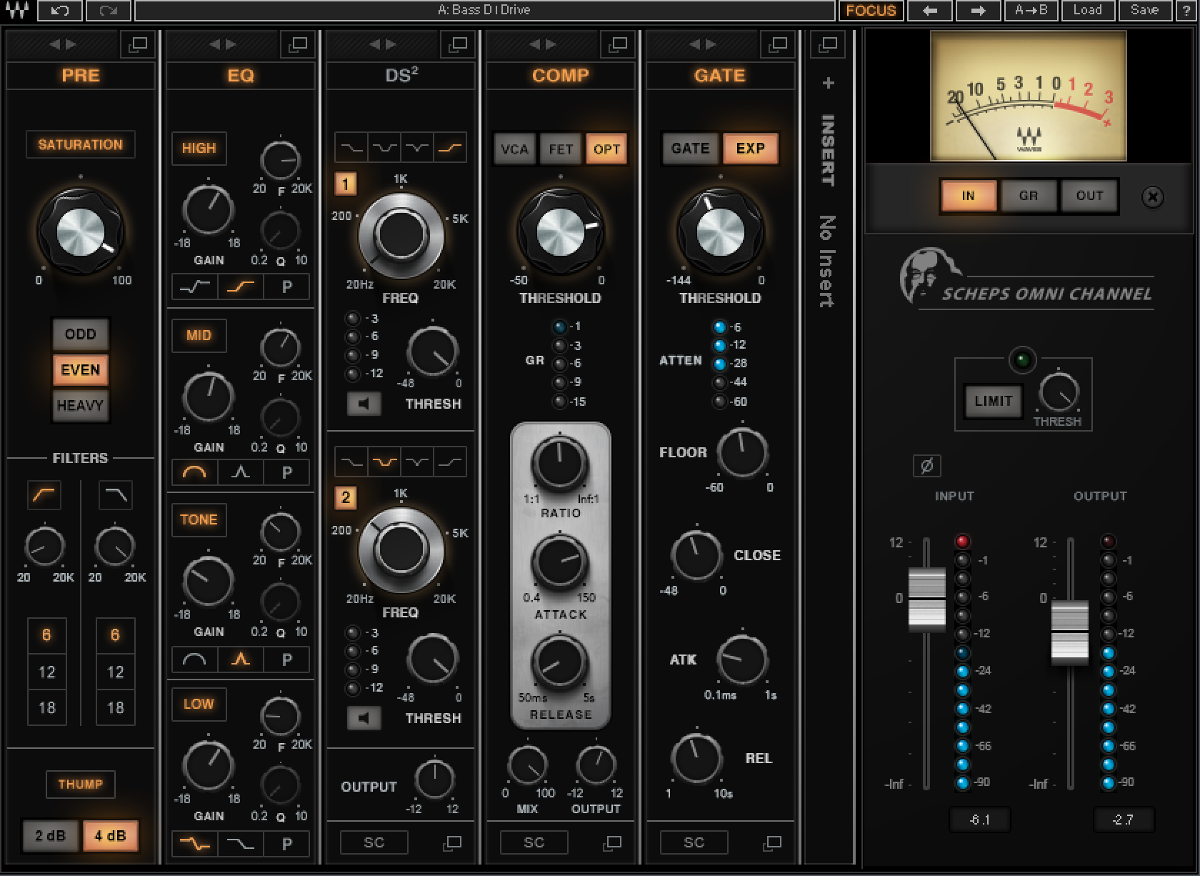Image resolution: width=1200 pixels, height=876 pixels.
Task: Click the SC button in the COMP module
Action: pos(534,843)
